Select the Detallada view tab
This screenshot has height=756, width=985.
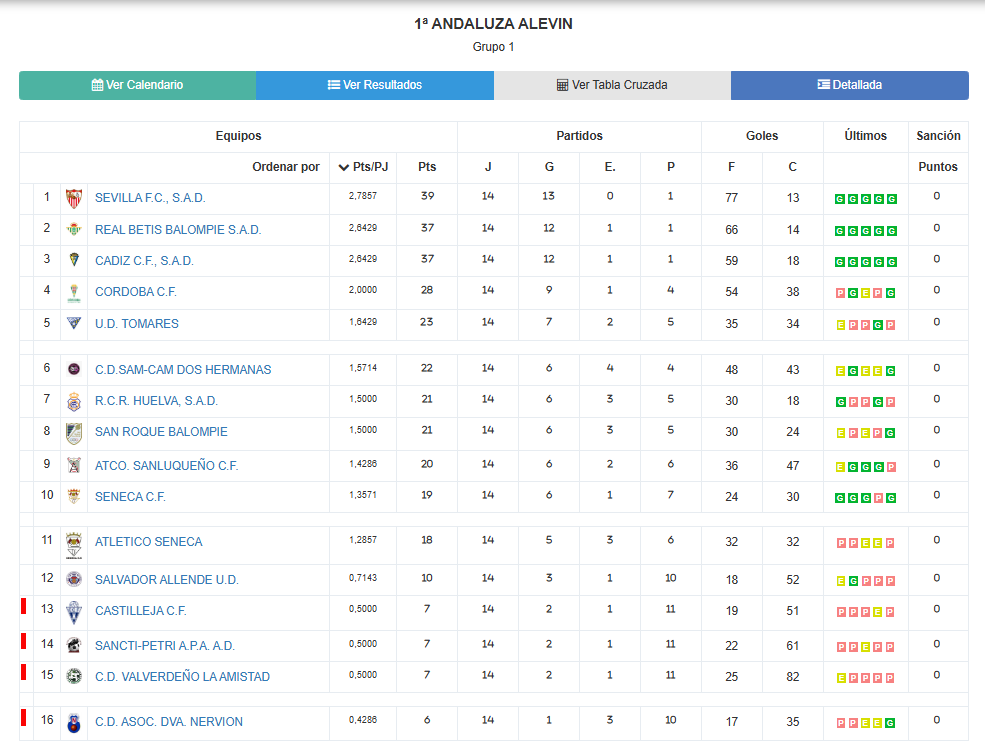tap(849, 85)
